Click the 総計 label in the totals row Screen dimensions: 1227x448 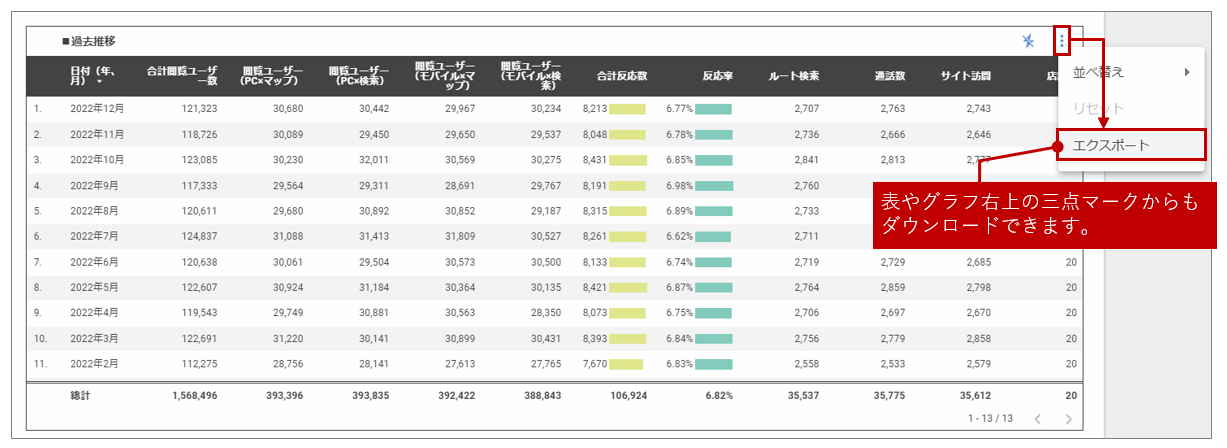tap(80, 396)
